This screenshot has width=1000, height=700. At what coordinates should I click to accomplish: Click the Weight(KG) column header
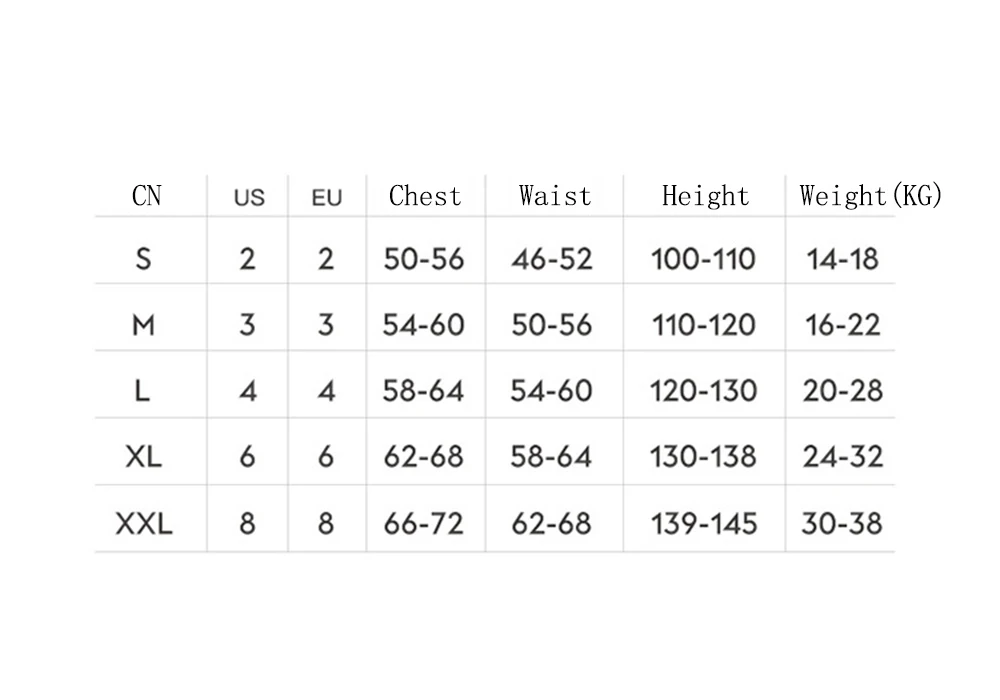pos(871,196)
